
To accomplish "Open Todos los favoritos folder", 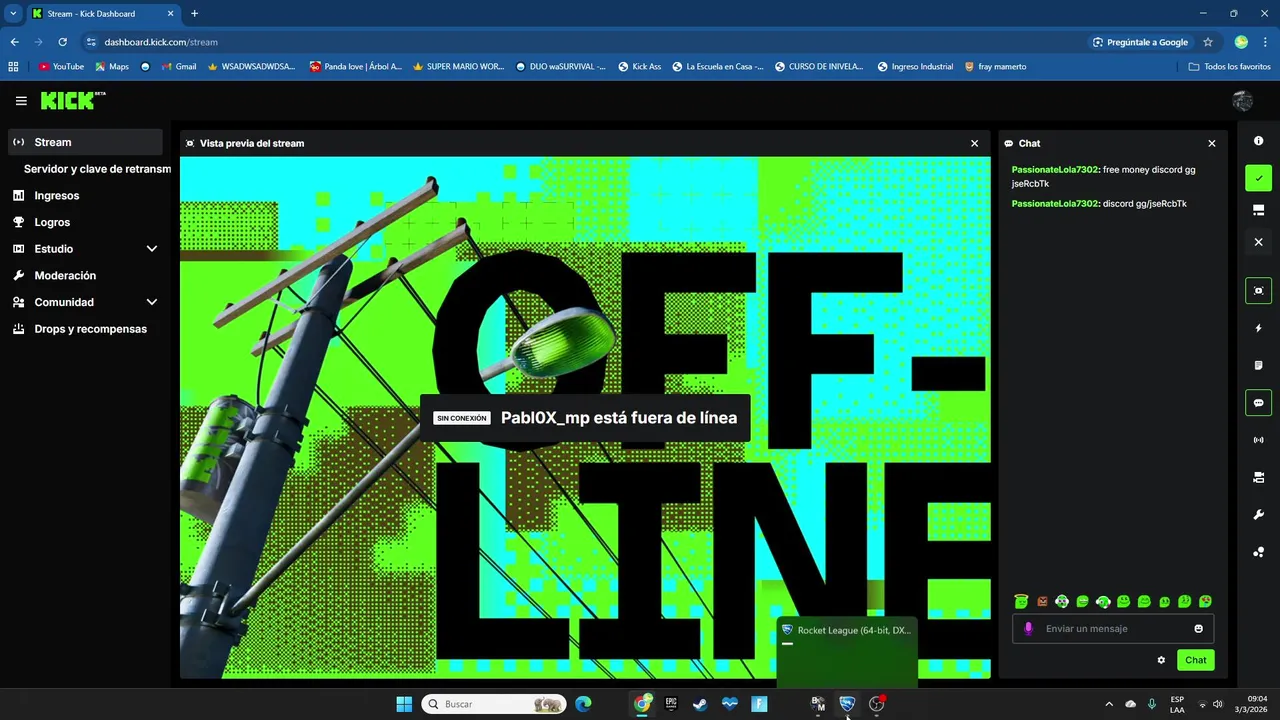I will [1229, 67].
